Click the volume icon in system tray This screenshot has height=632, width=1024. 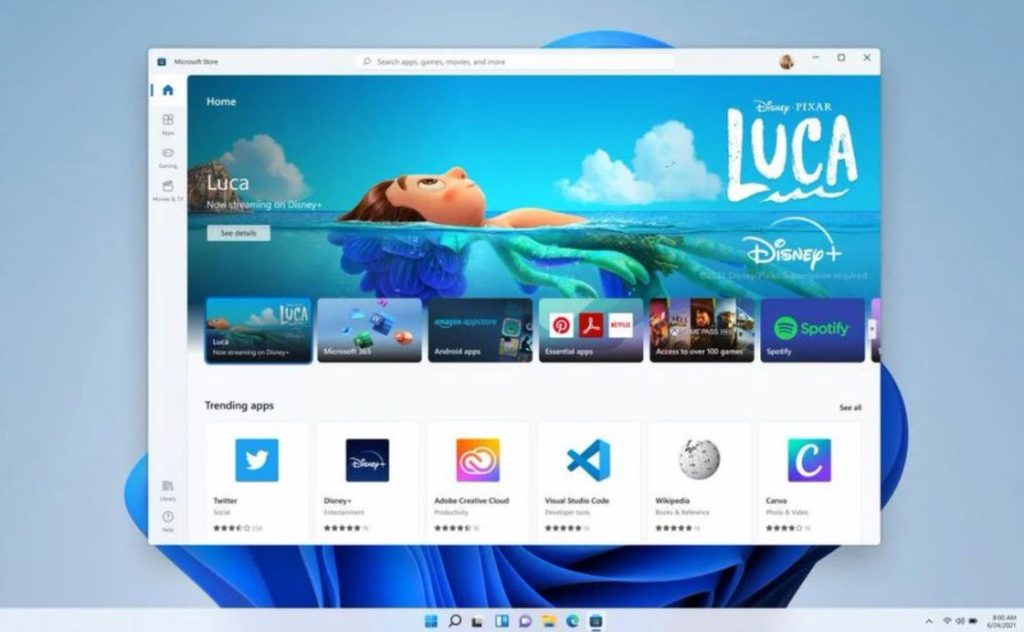(960, 621)
